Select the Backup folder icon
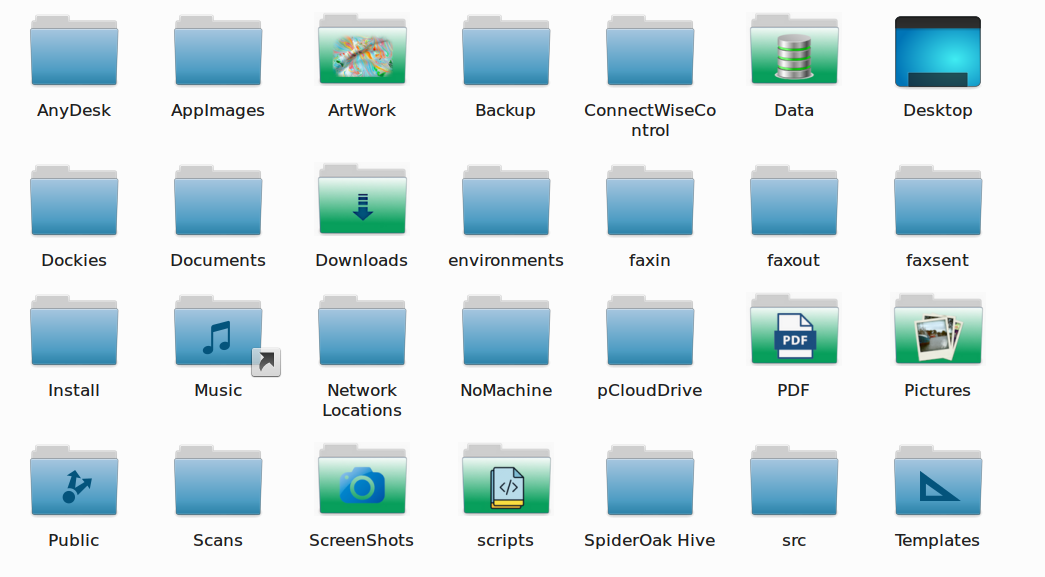 tap(506, 51)
